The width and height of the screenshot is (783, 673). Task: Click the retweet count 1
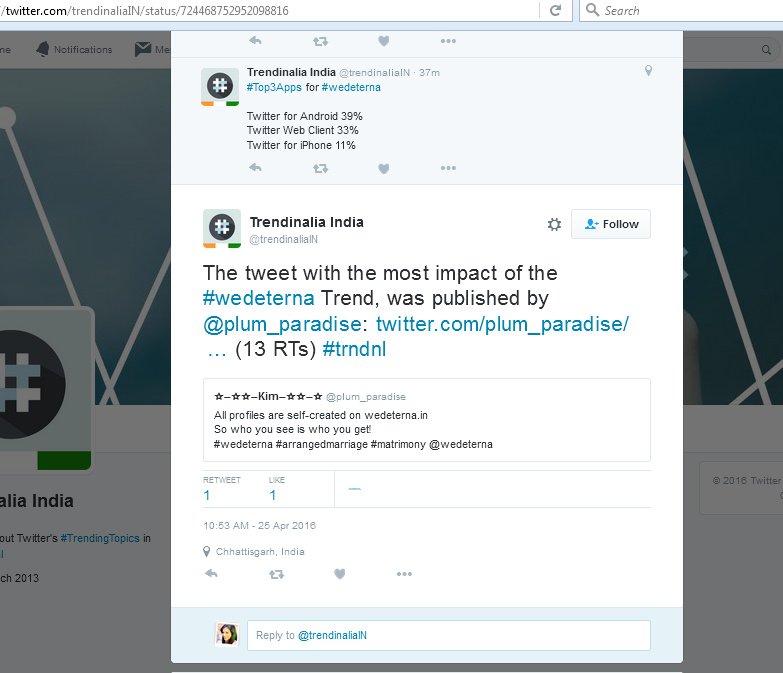pyautogui.click(x=207, y=495)
